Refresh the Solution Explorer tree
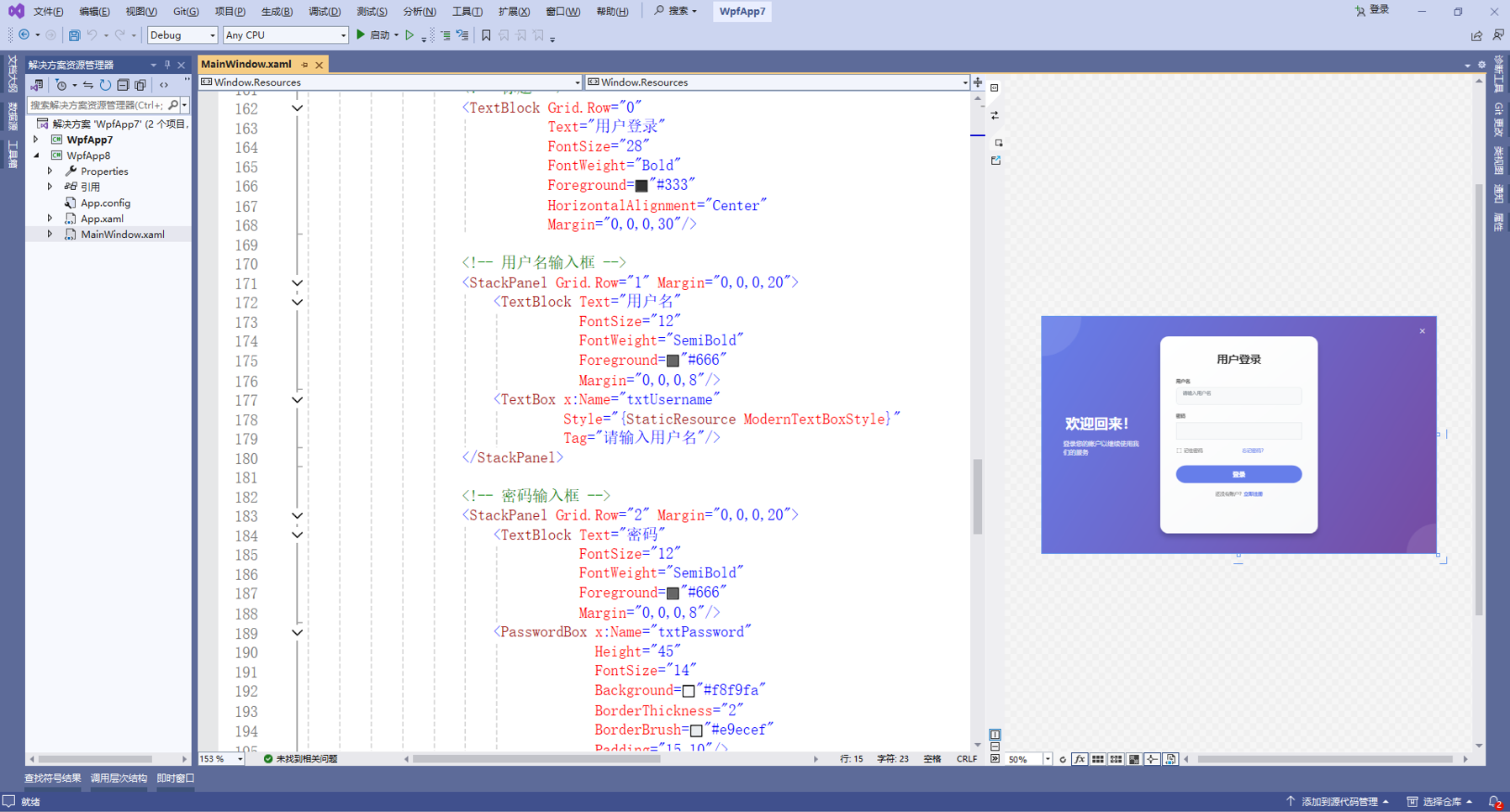 [105, 85]
